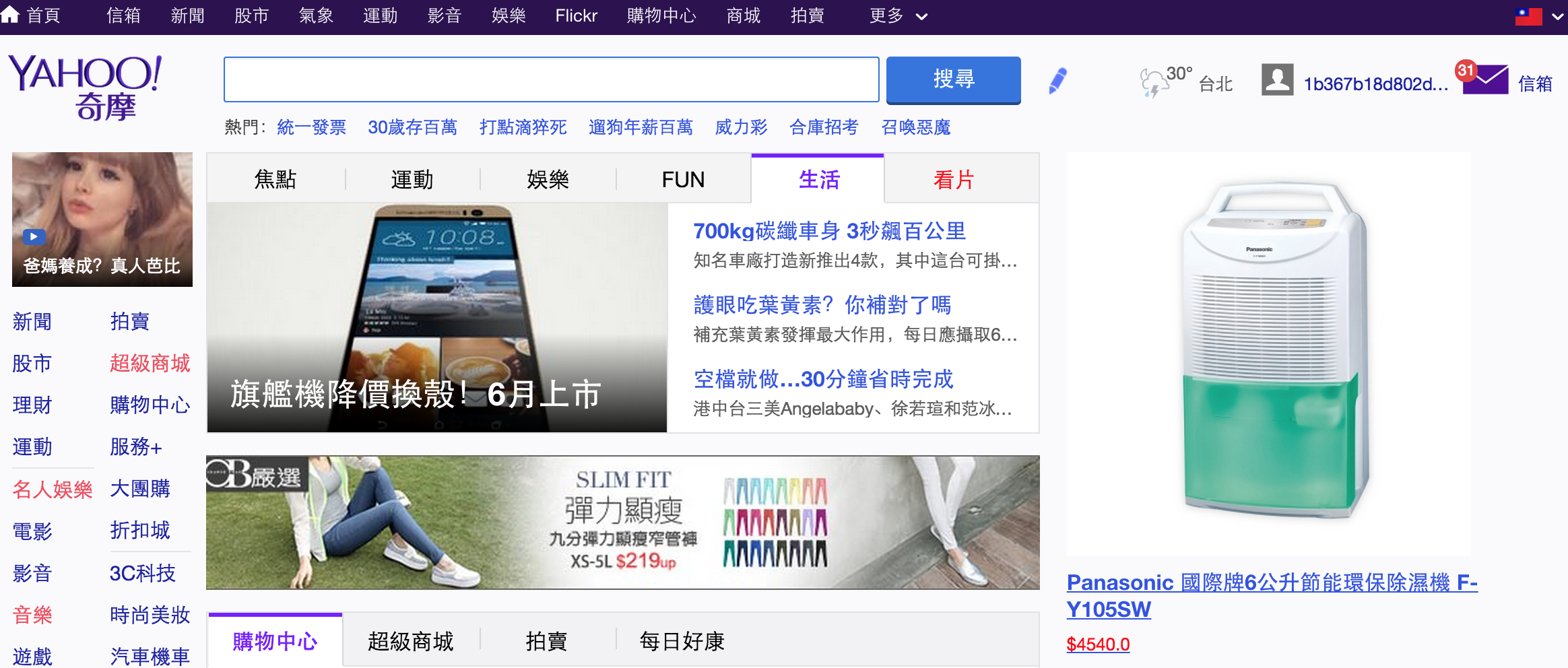Open headline 護眼吃葉黃素？你補對了嗎
The width and height of the screenshot is (1568, 668).
(x=822, y=305)
